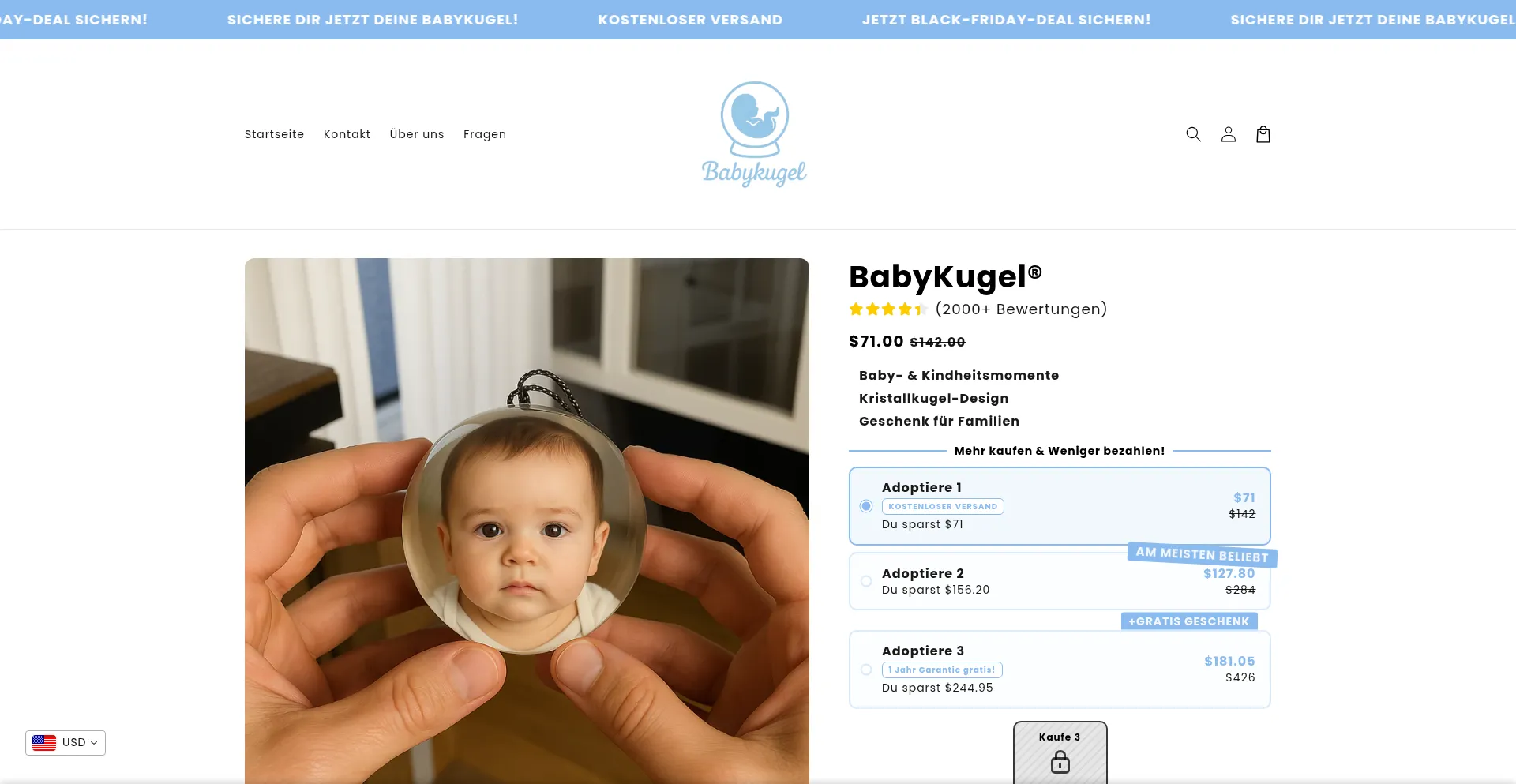Select the Adoptiere 2 radio option
This screenshot has height=784, width=1516.
coord(866,581)
